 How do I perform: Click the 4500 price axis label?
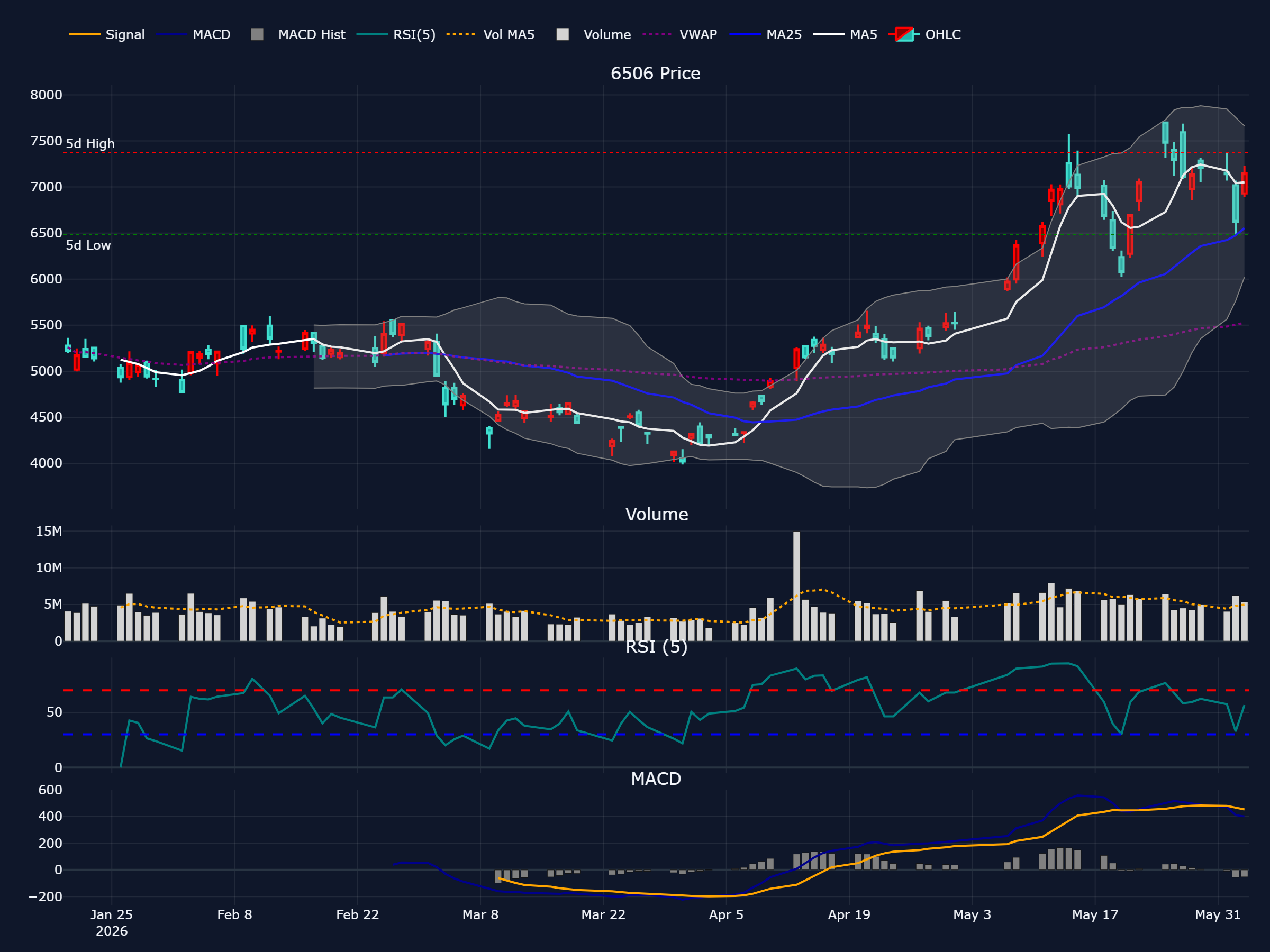click(x=46, y=417)
